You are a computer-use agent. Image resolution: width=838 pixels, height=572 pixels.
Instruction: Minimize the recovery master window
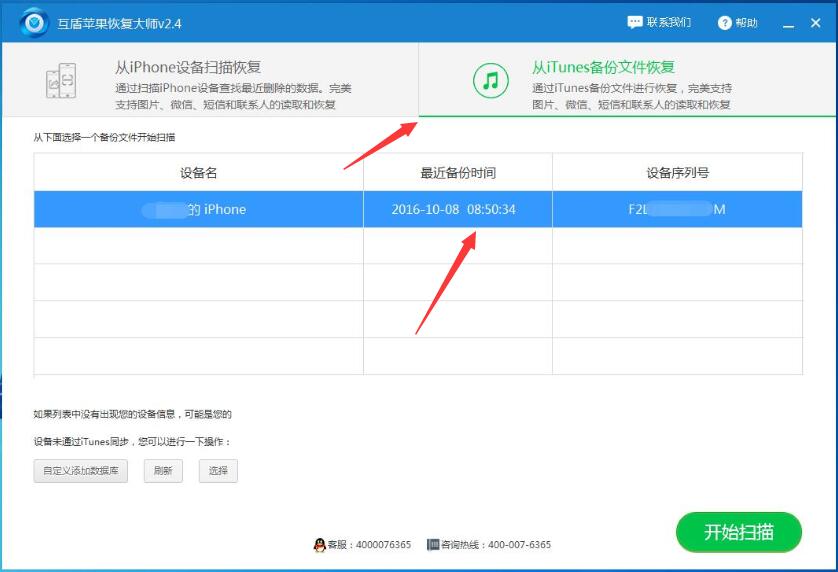pyautogui.click(x=788, y=24)
